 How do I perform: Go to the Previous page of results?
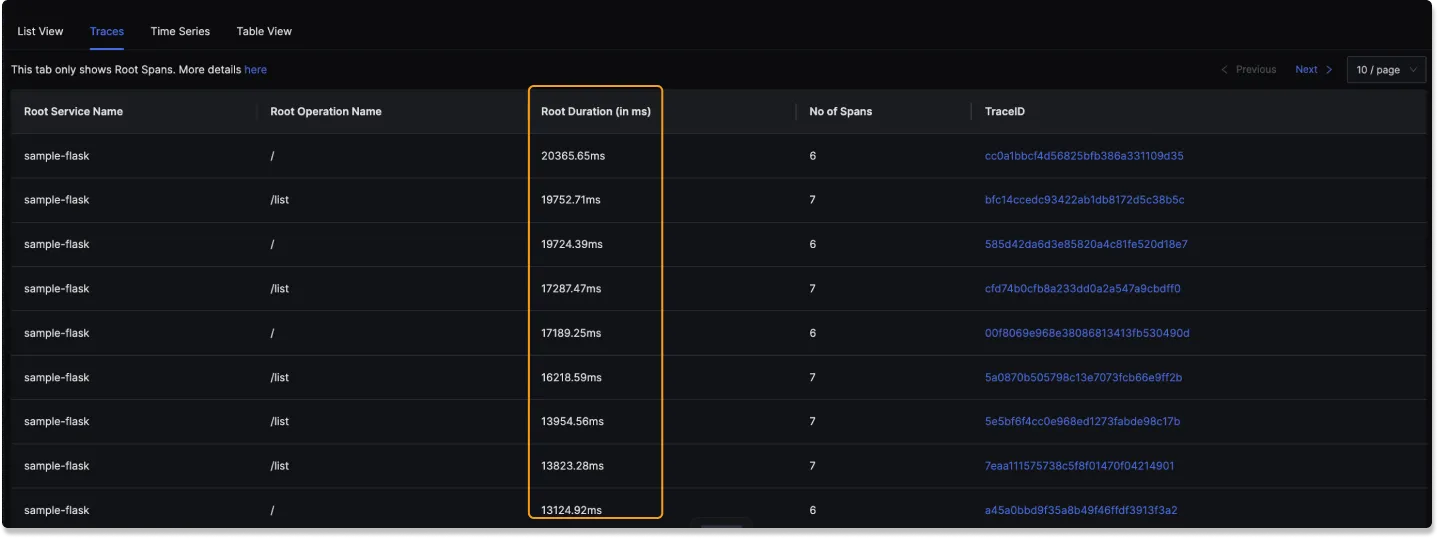(1249, 70)
